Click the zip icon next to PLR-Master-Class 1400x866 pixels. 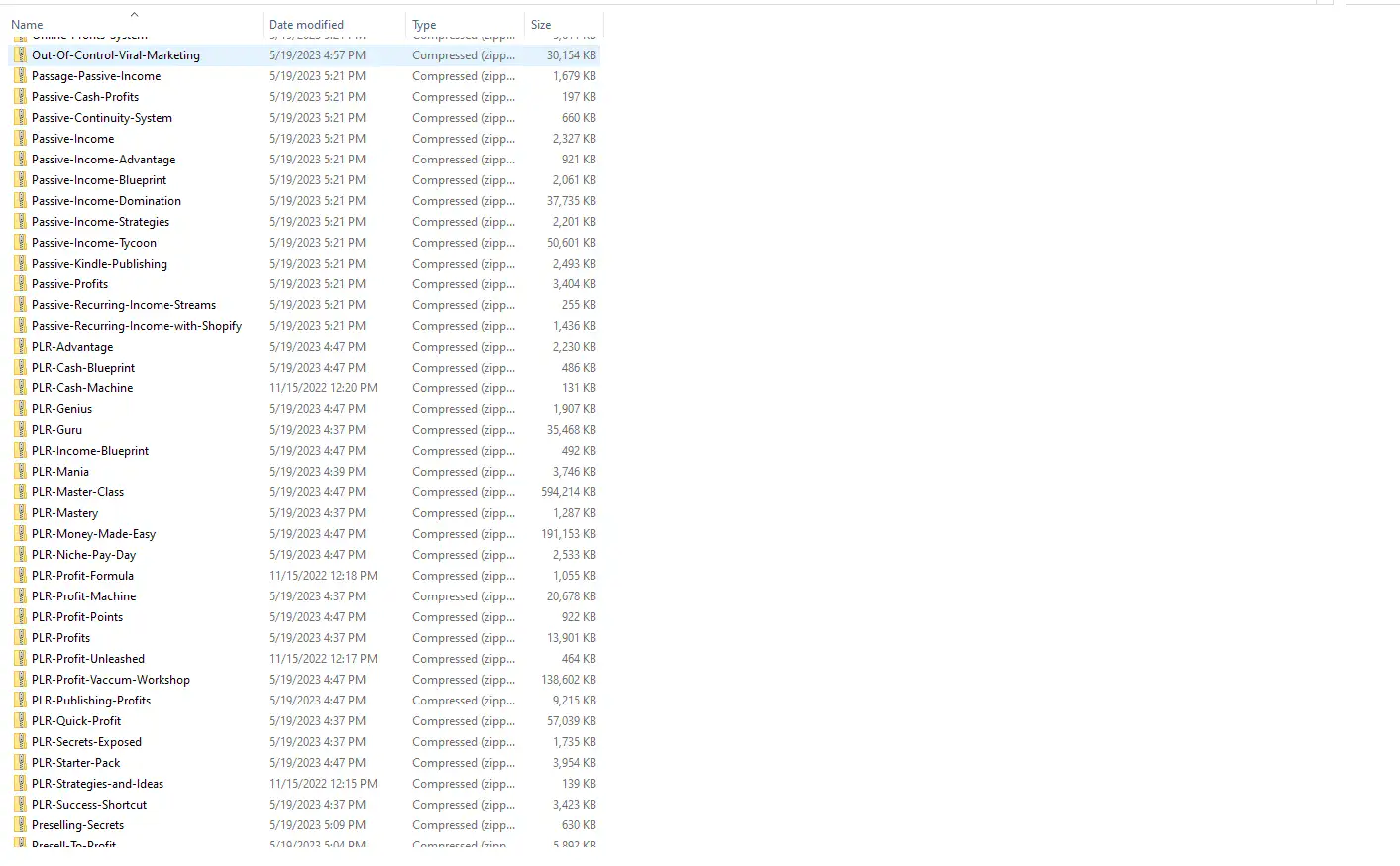20,491
